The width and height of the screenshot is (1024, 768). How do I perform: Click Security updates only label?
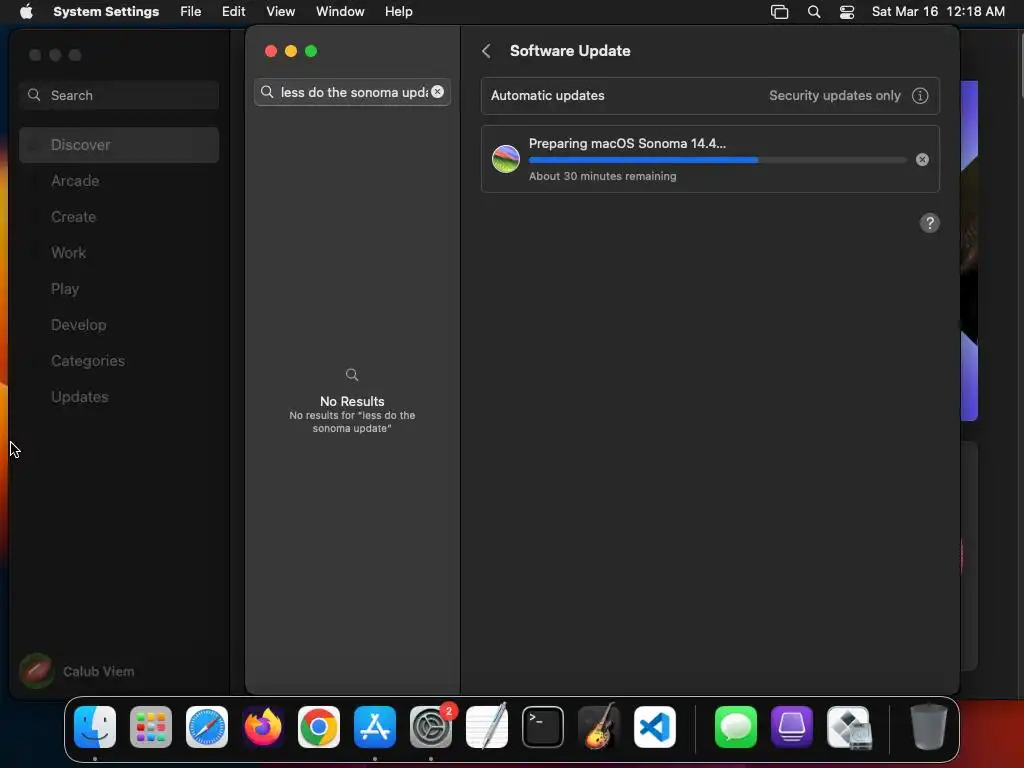(x=835, y=95)
